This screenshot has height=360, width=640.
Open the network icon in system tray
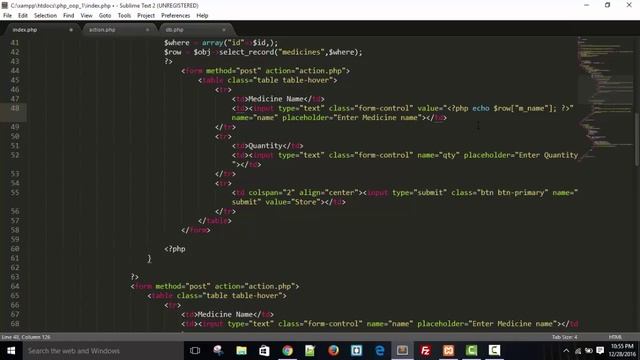578,351
